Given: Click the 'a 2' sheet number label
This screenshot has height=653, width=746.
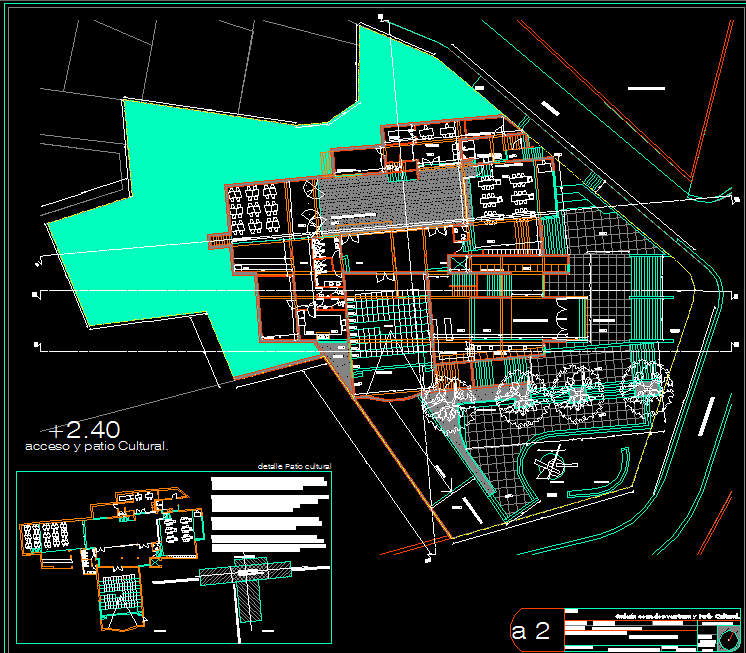Looking at the screenshot, I should click(x=530, y=631).
